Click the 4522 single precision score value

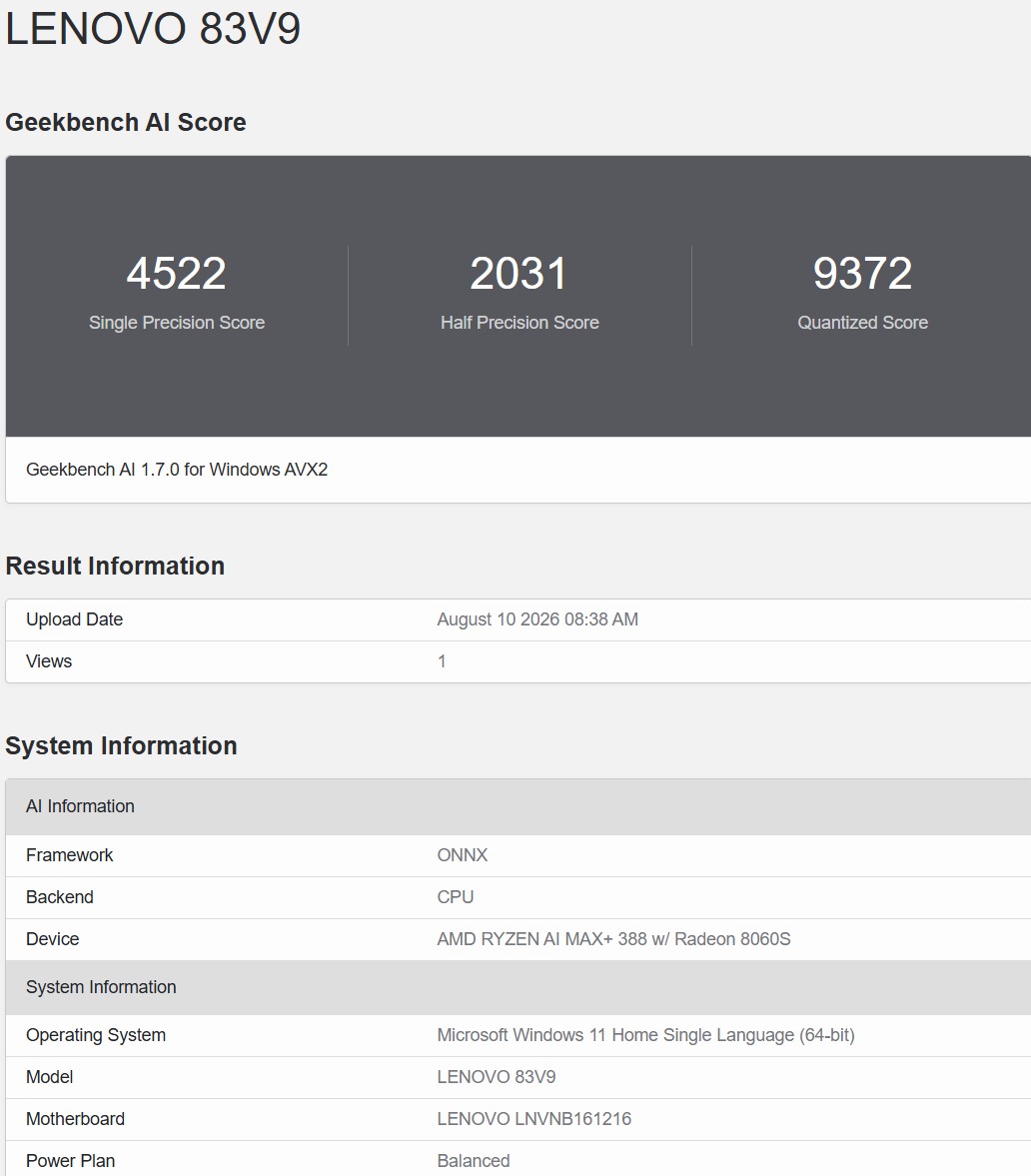[176, 273]
